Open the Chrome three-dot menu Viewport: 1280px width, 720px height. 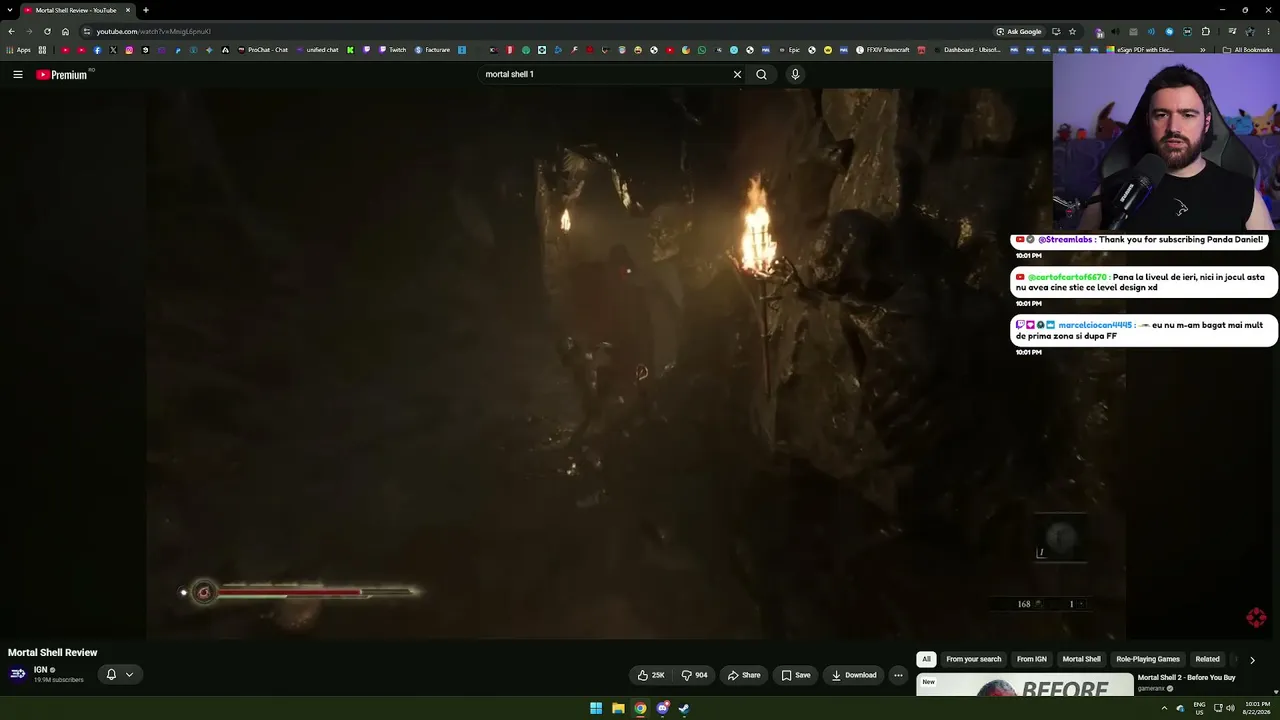(x=1268, y=31)
